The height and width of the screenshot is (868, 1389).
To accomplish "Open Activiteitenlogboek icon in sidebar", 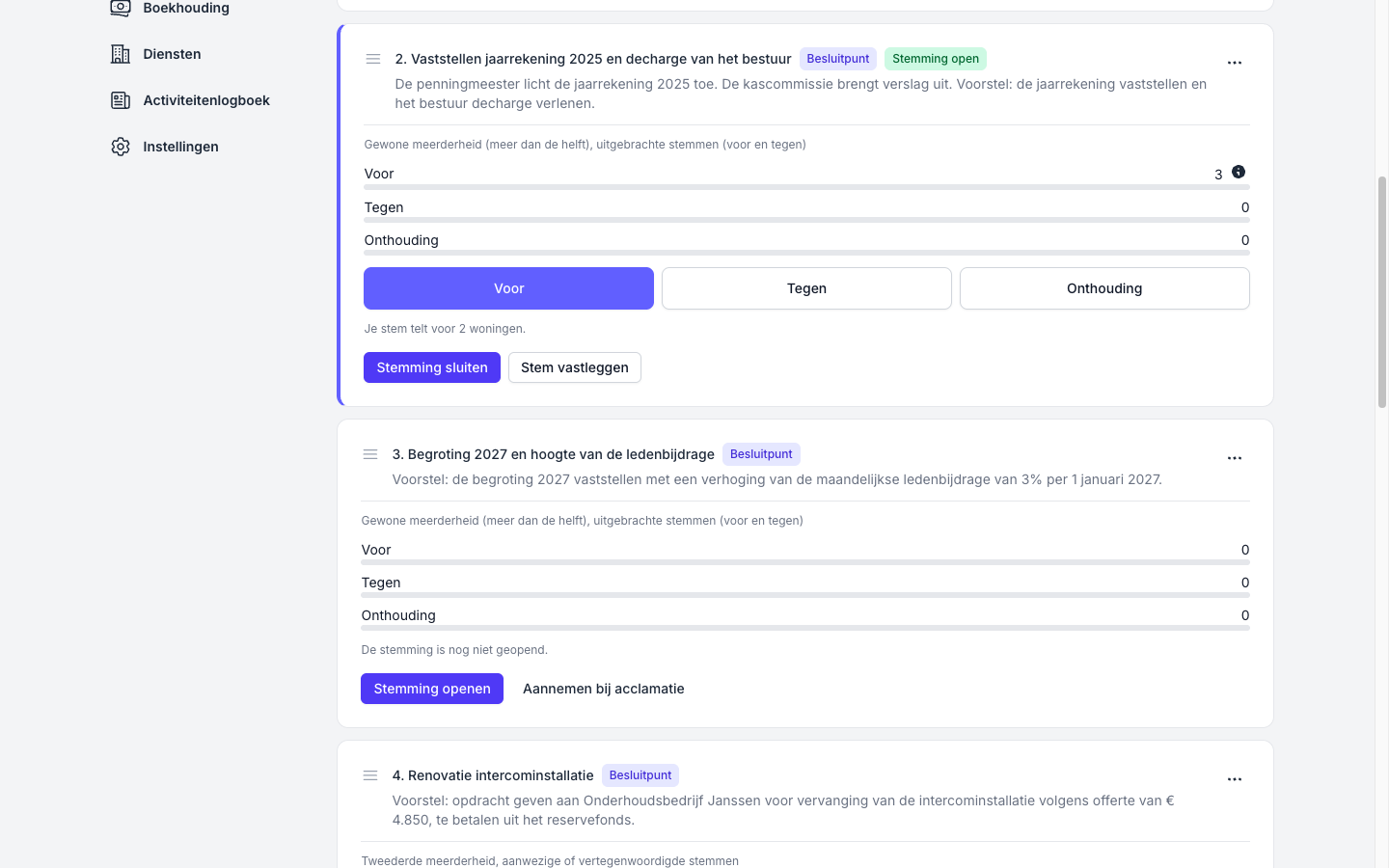I will [121, 100].
